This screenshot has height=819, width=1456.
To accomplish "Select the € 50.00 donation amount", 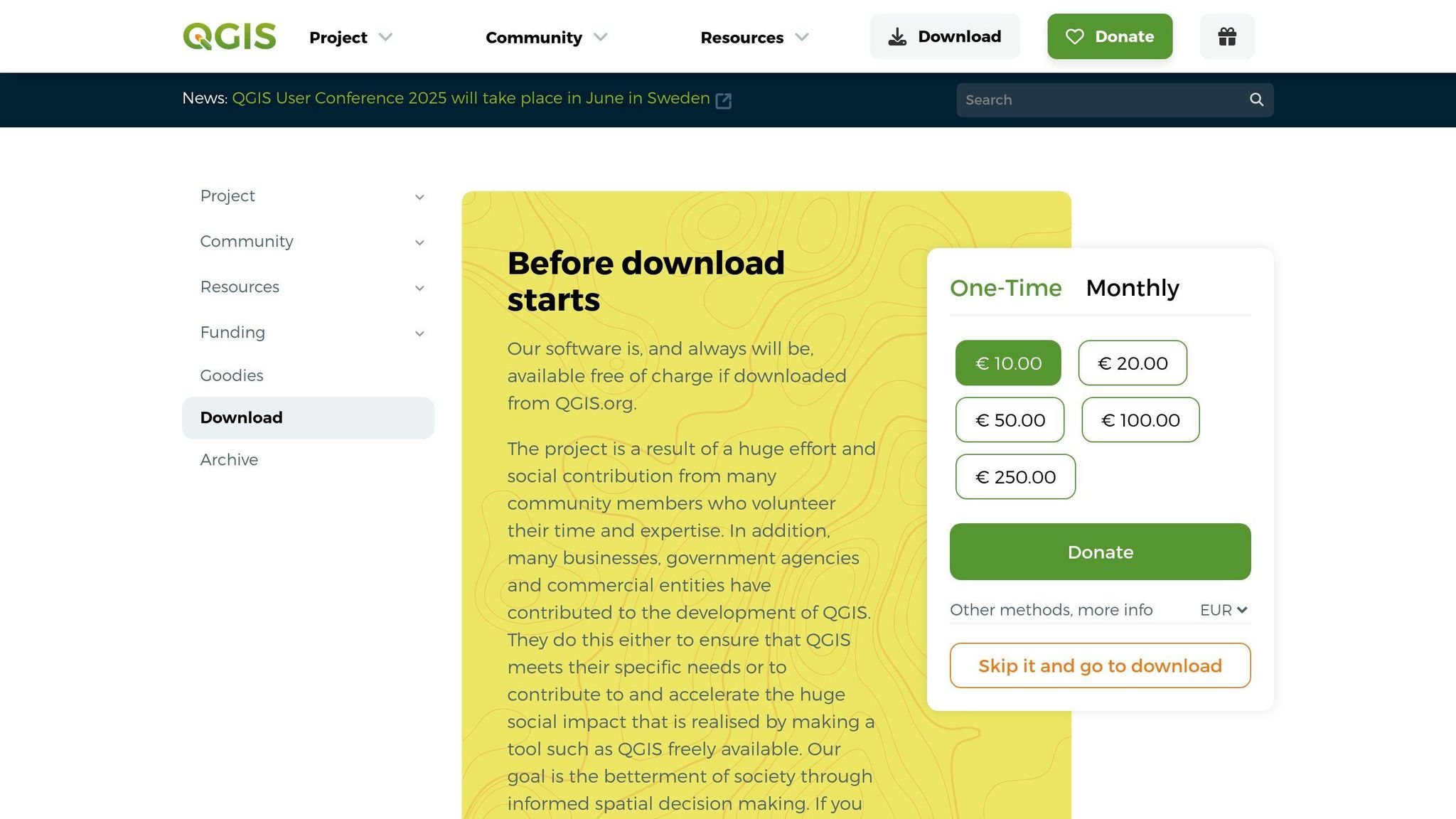I will 1010,420.
